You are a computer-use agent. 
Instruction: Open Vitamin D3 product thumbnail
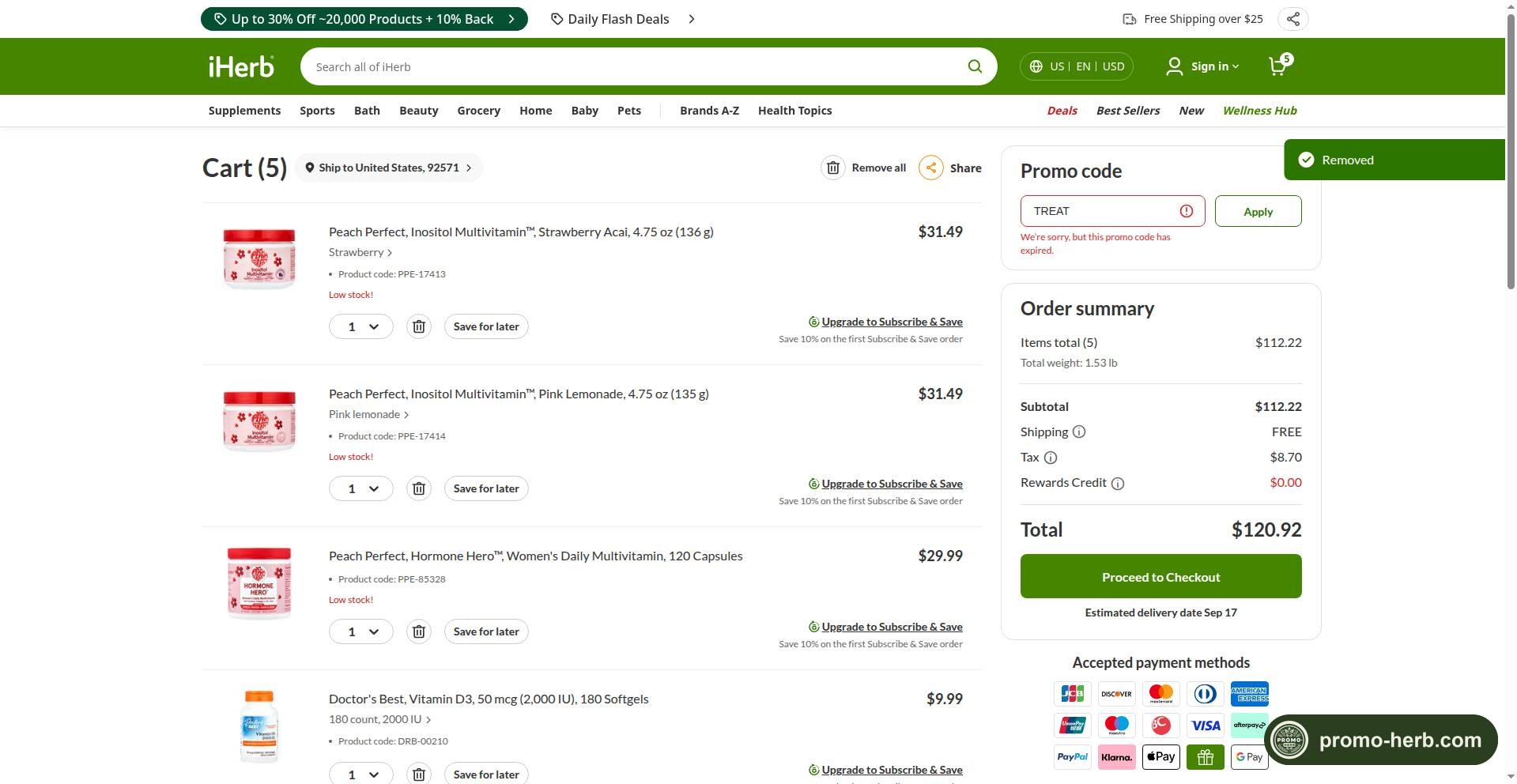click(x=259, y=726)
